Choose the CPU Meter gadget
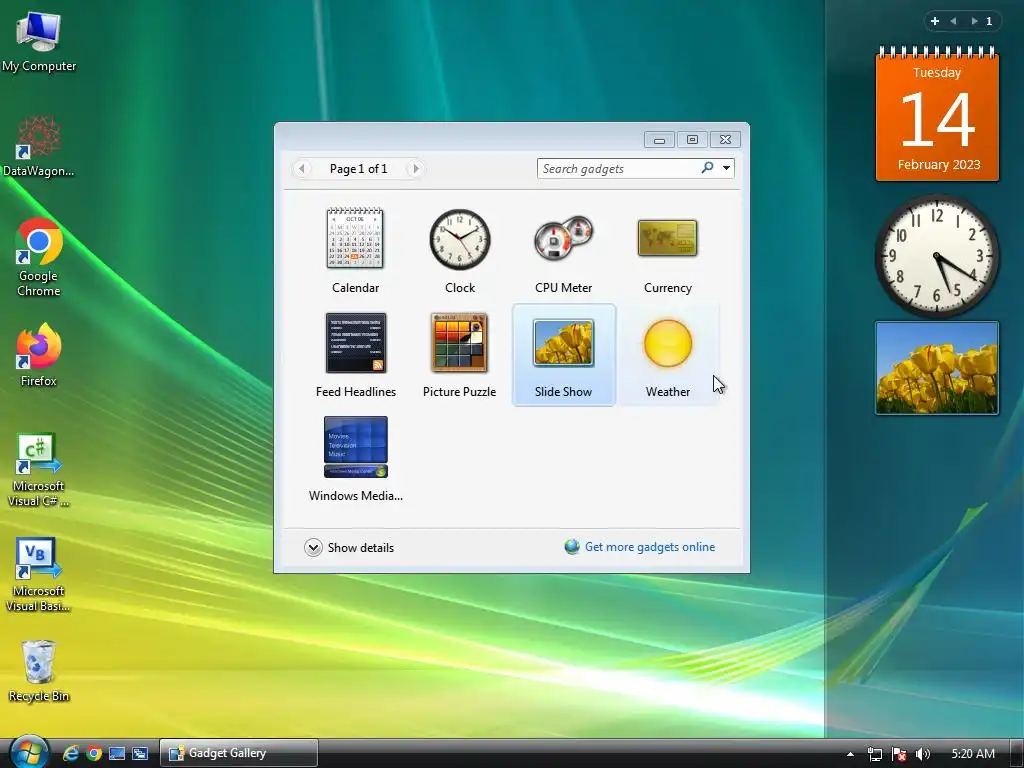This screenshot has width=1024, height=768. (x=564, y=251)
